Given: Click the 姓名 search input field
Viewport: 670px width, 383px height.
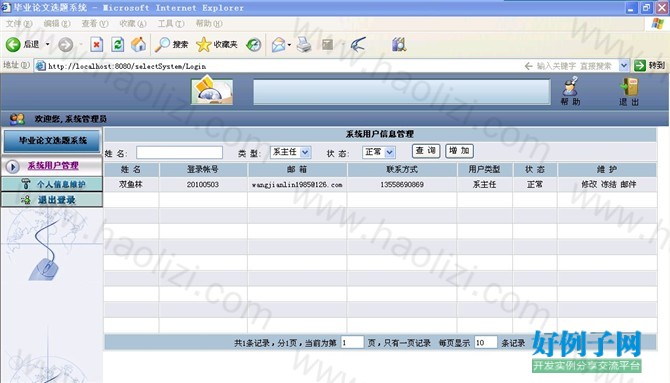Looking at the screenshot, I should pos(179,153).
